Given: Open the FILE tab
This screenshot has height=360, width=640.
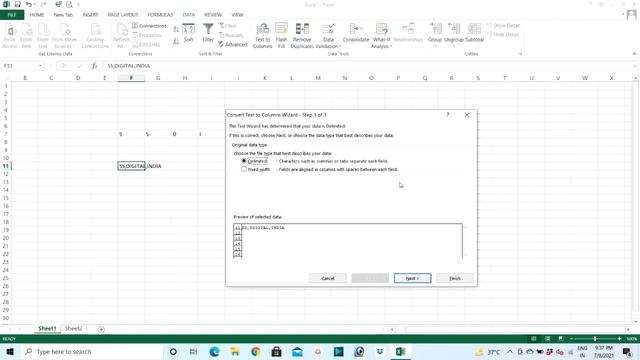Looking at the screenshot, I should coord(12,15).
